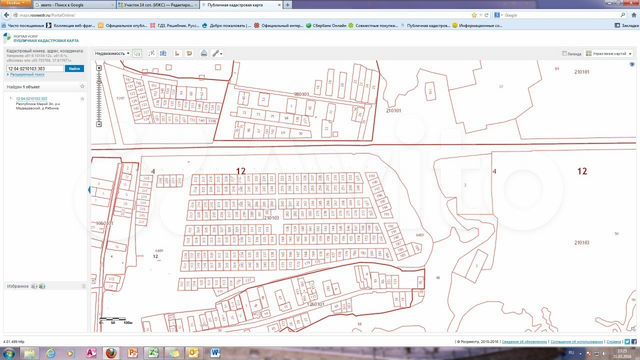Click the blue search button beside cadastral number
Image resolution: width=640 pixels, height=360 pixels.
coord(74,69)
